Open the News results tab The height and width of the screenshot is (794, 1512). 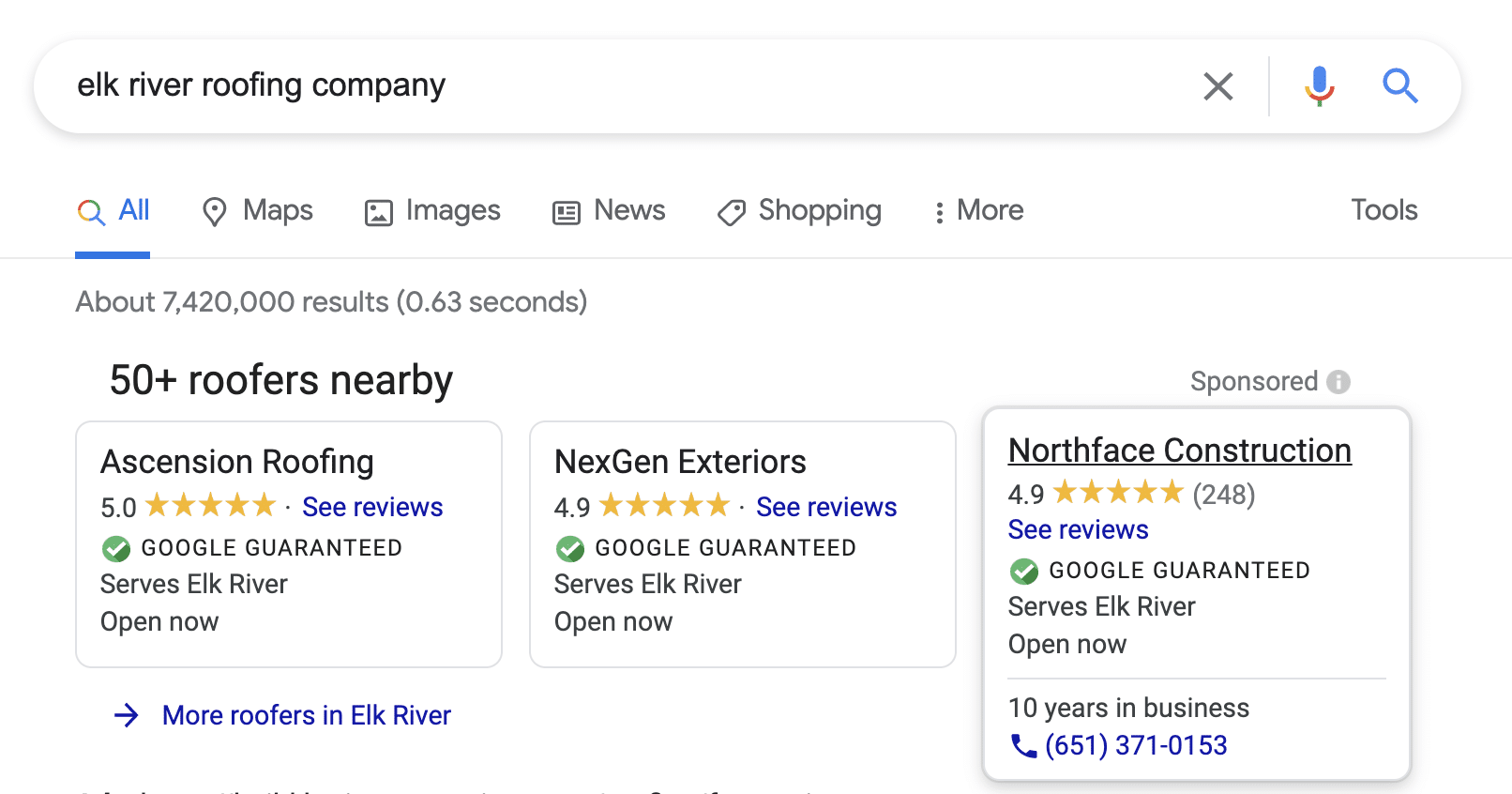(610, 211)
